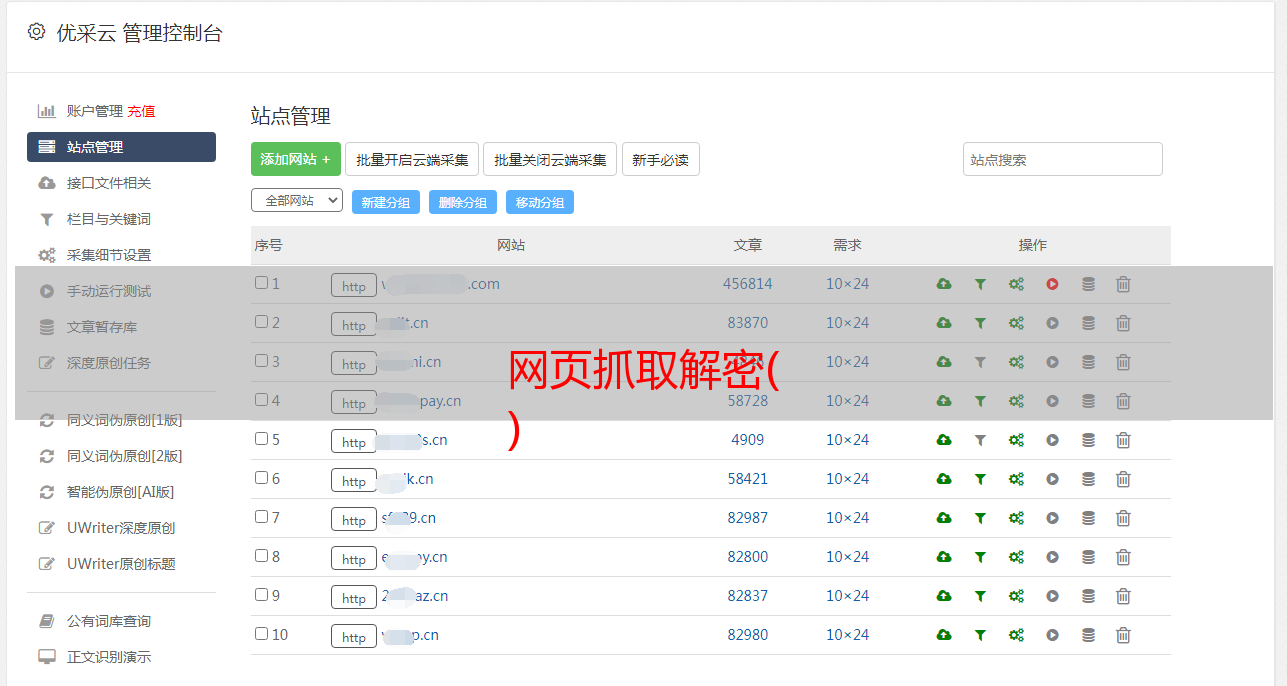Click the trash icon in row 10

pos(1123,635)
